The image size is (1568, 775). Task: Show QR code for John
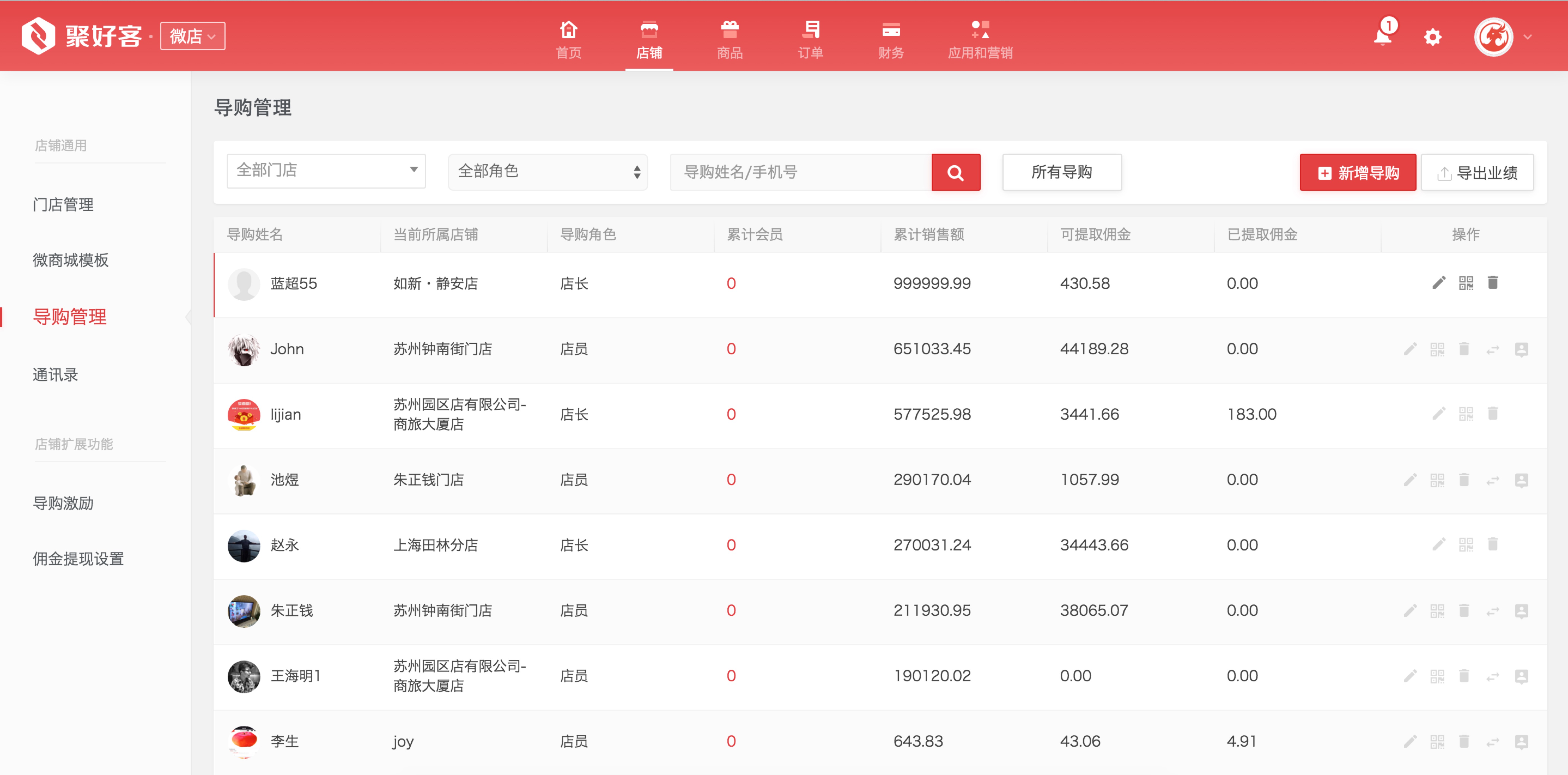click(1437, 349)
